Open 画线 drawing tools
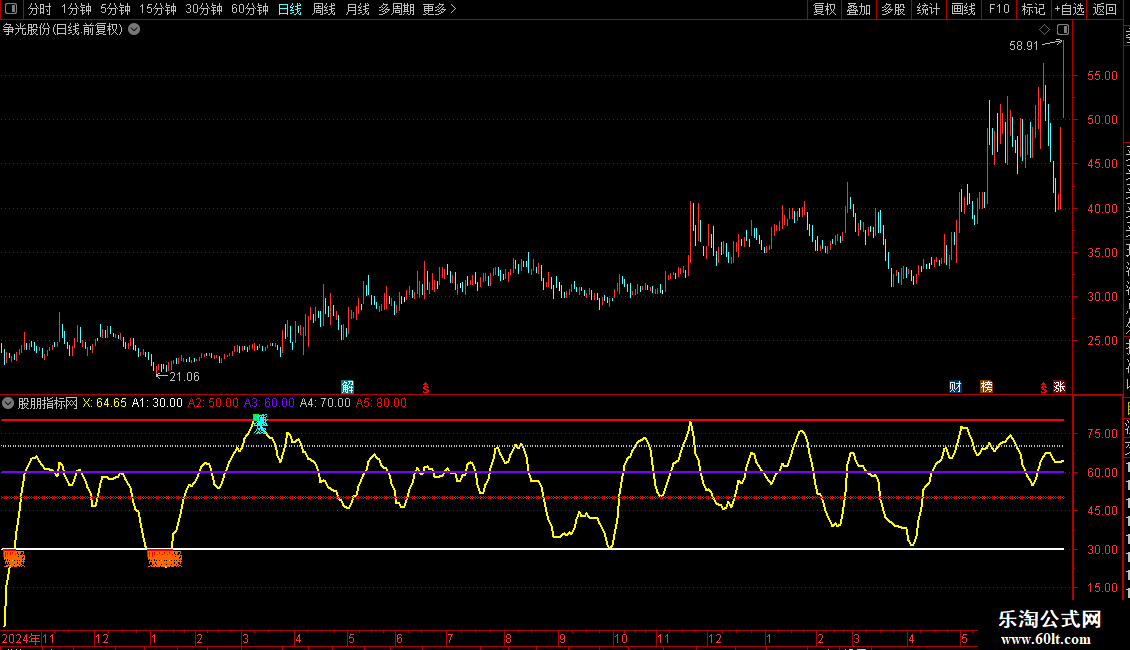1130x650 pixels. point(963,9)
